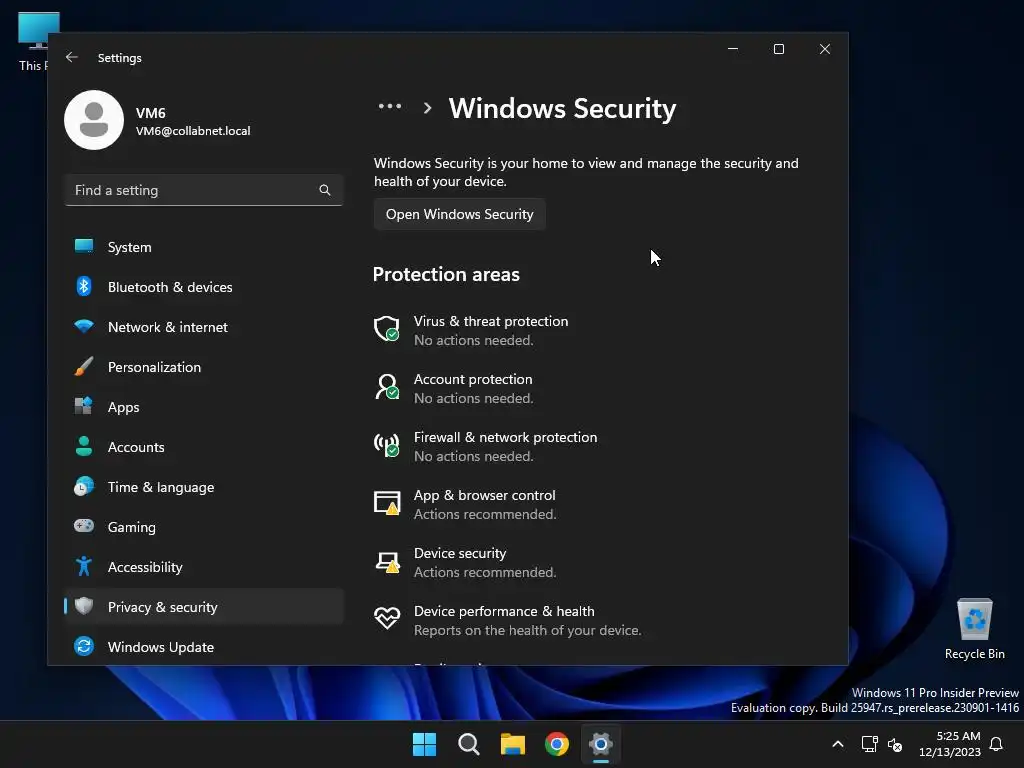Screen dimensions: 1024x768
Task: Select the Apps label in sidebar
Action: [x=123, y=407]
